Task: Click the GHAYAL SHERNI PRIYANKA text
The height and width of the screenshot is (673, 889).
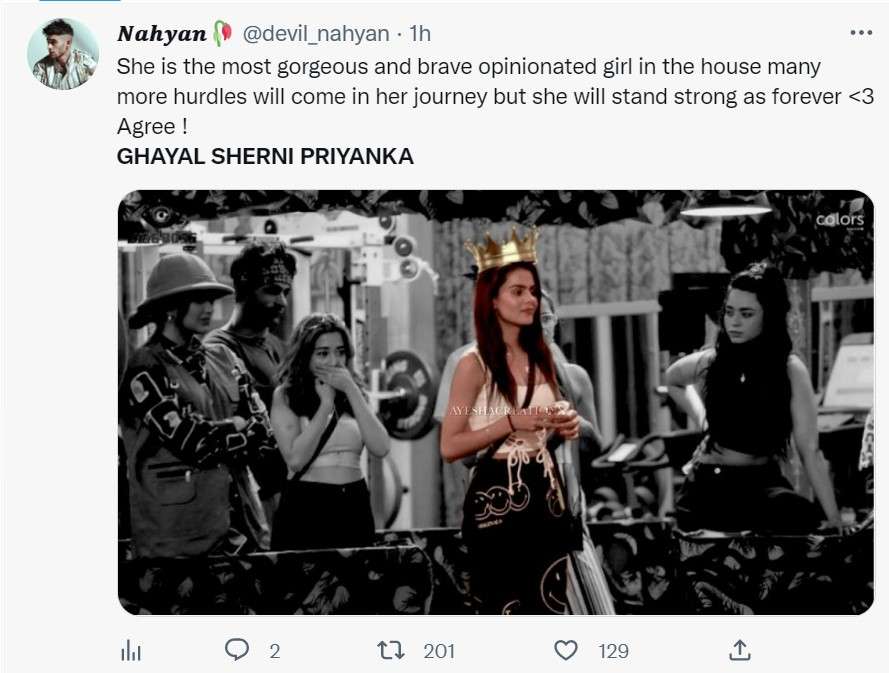Action: point(264,155)
